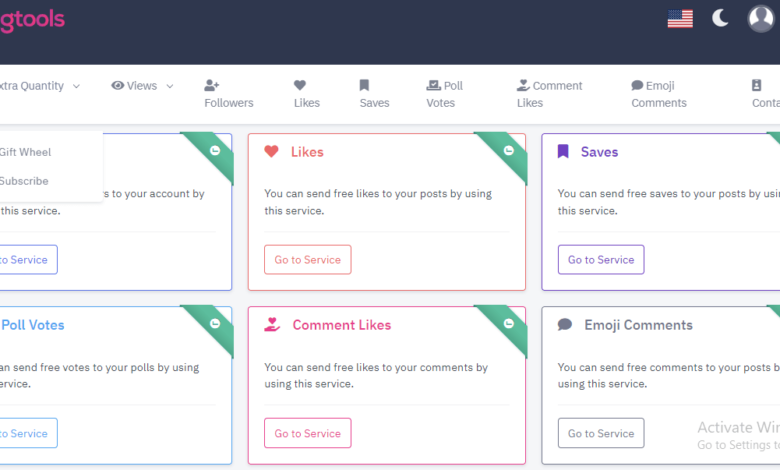Click the speech bubble icon on the Emoji Comments card
The width and height of the screenshot is (780, 470).
(x=565, y=325)
